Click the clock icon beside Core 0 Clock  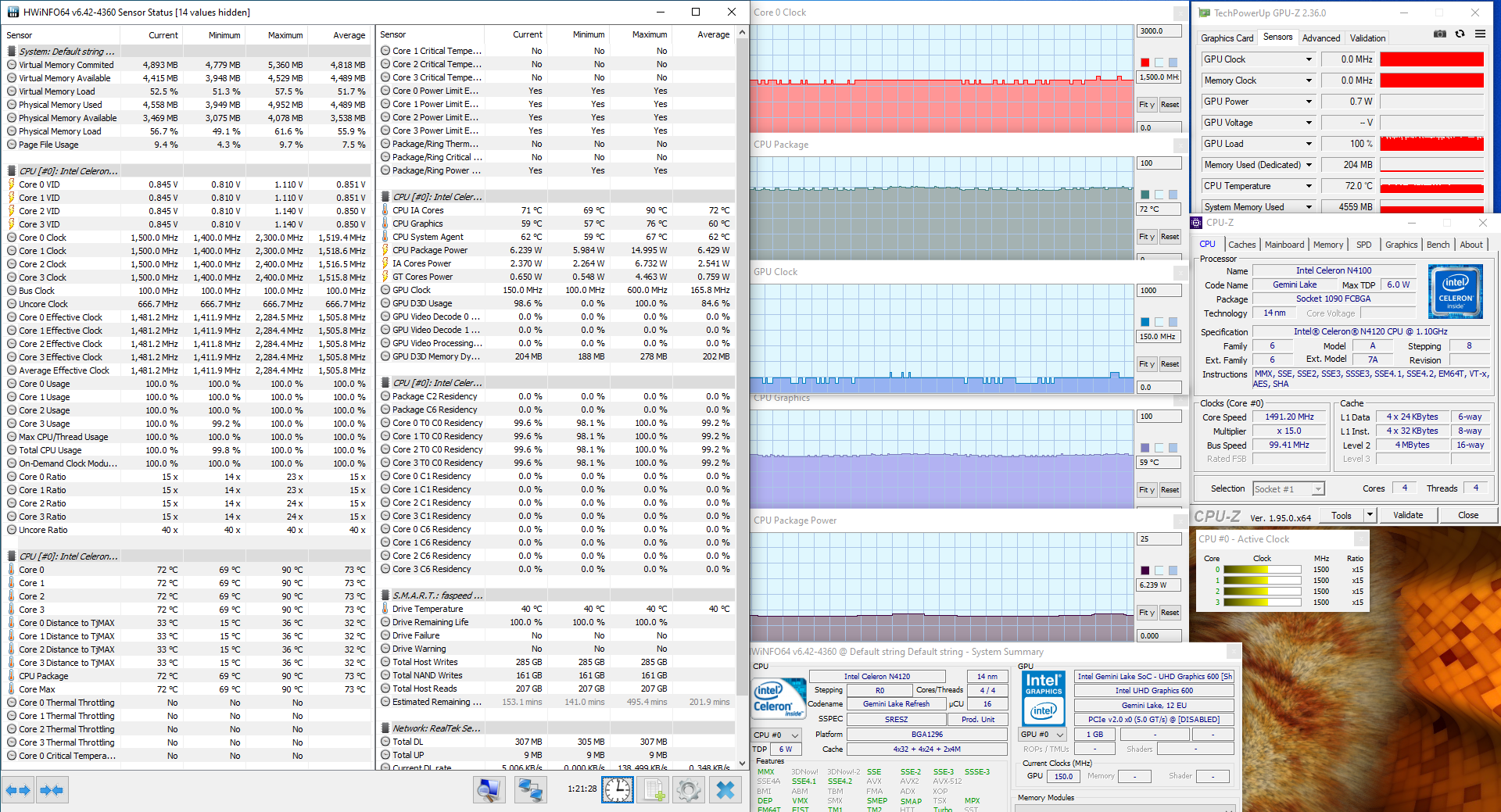pyautogui.click(x=12, y=238)
